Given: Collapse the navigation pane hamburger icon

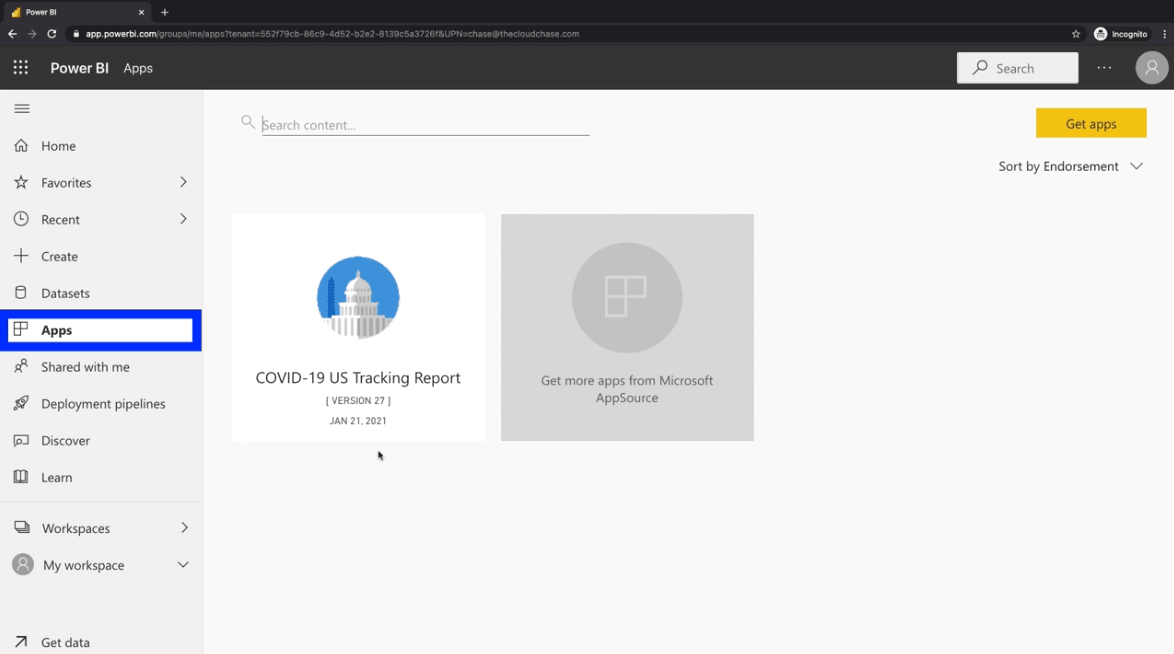Looking at the screenshot, I should pyautogui.click(x=22, y=109).
